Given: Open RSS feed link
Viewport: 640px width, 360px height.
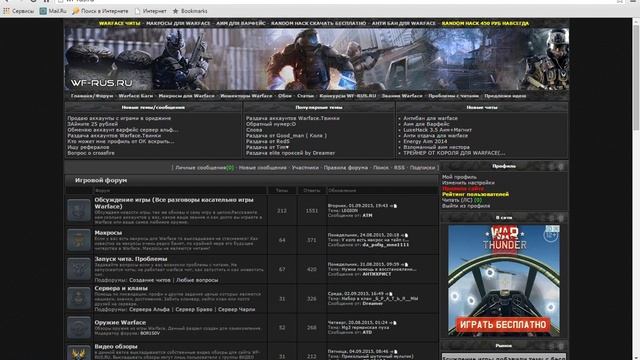Looking at the screenshot, I should click(x=399, y=168).
